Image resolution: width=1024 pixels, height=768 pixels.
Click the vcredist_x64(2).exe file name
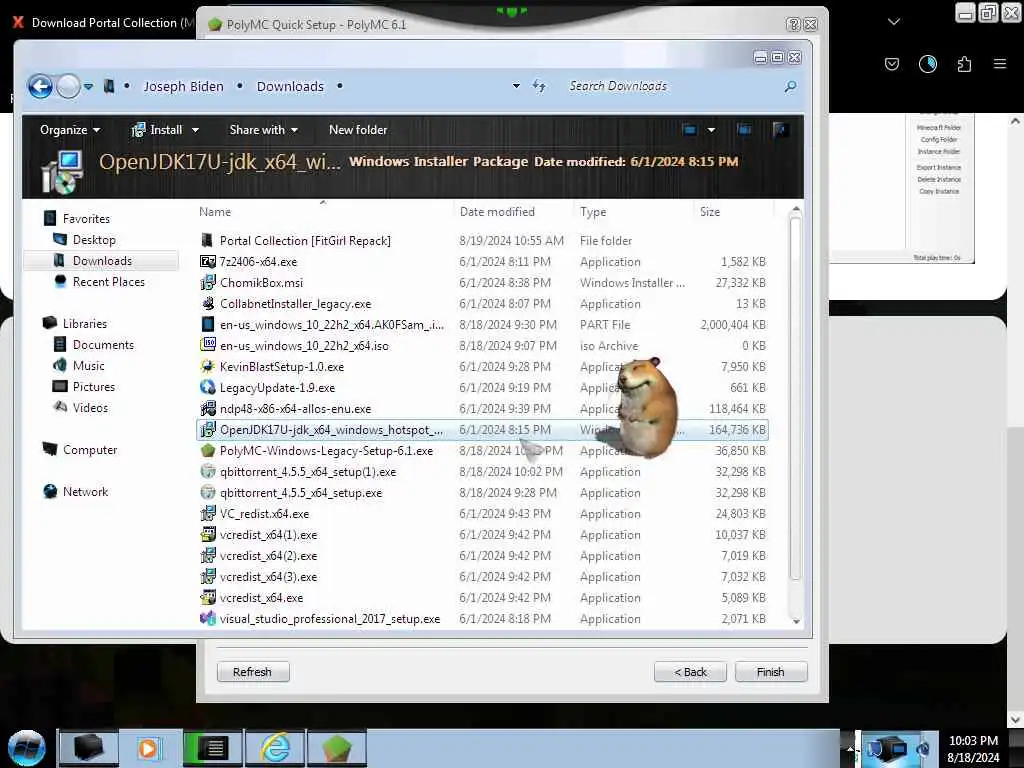point(268,556)
